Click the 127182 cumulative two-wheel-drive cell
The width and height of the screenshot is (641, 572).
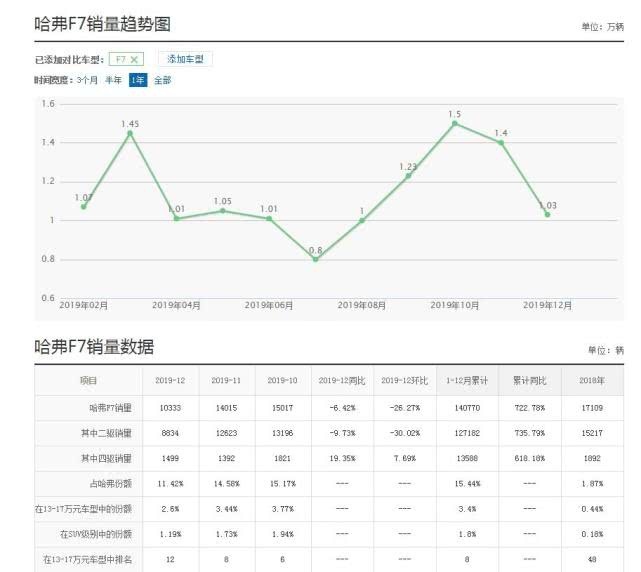467,433
